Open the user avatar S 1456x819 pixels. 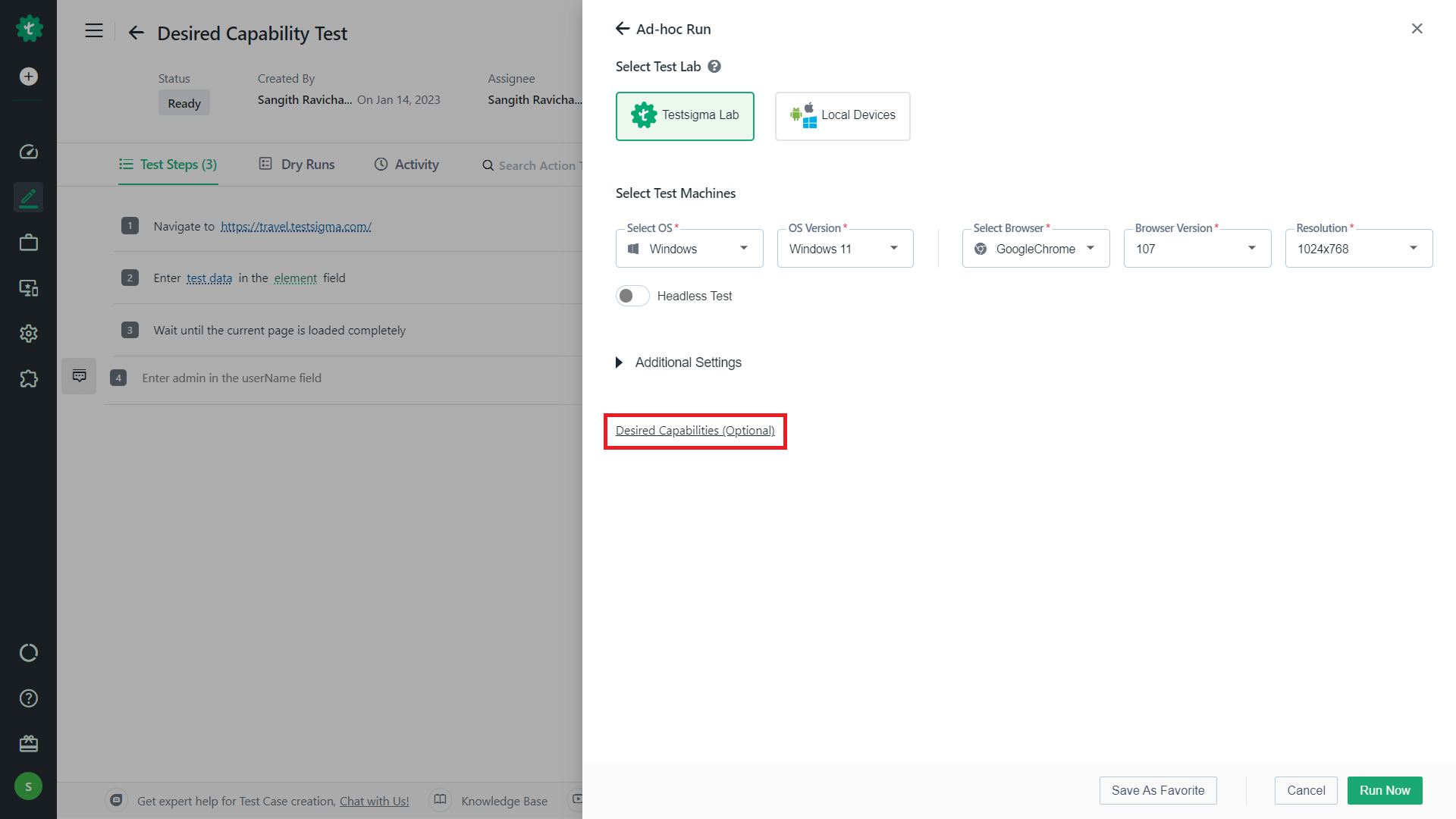[x=29, y=786]
